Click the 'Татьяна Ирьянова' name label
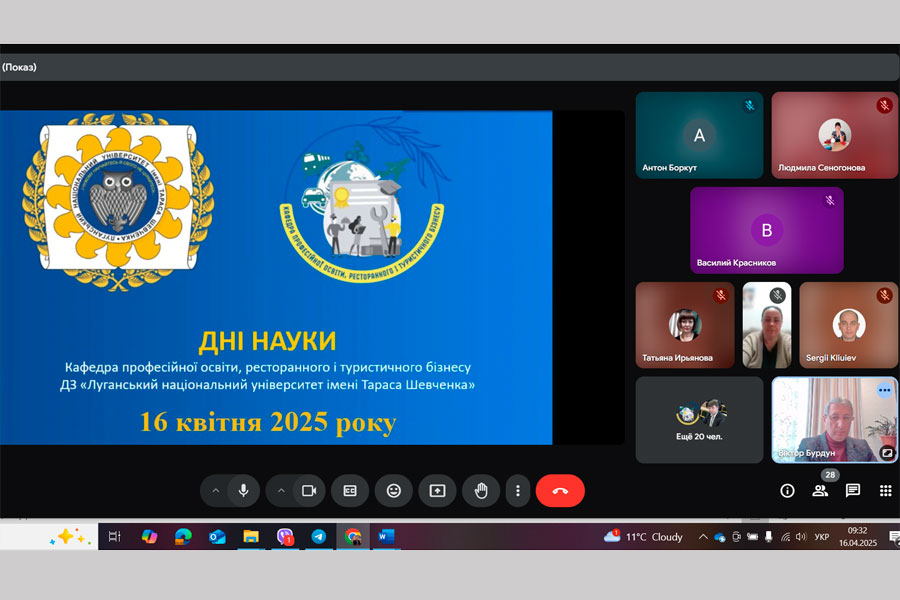The width and height of the screenshot is (900, 600). click(x=677, y=358)
